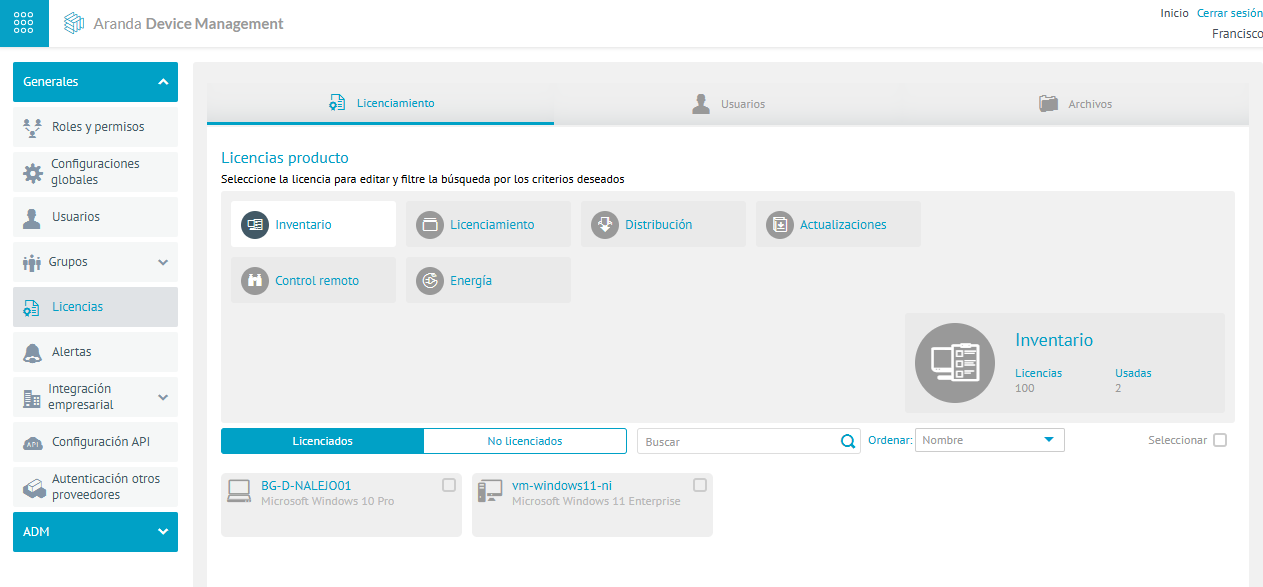Open the app grid menu icon
This screenshot has width=1263, height=587.
(24, 23)
